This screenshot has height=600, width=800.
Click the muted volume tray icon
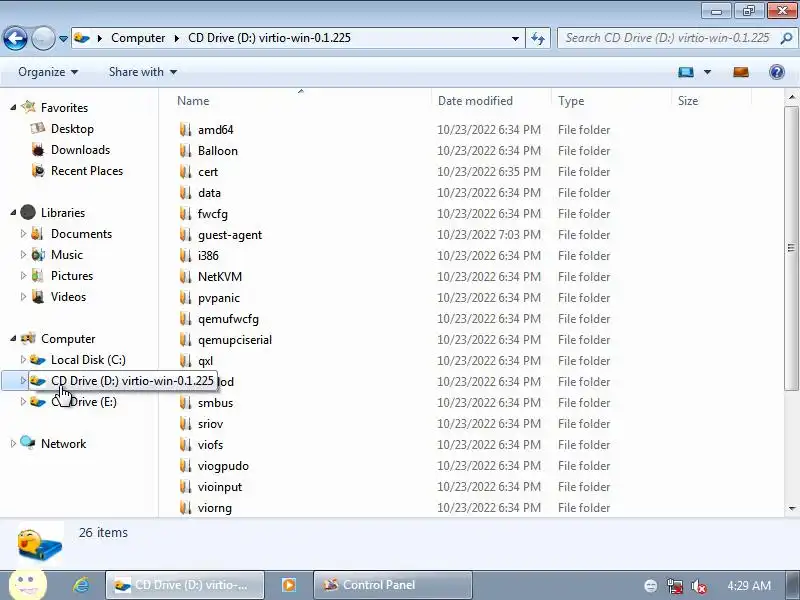698,586
